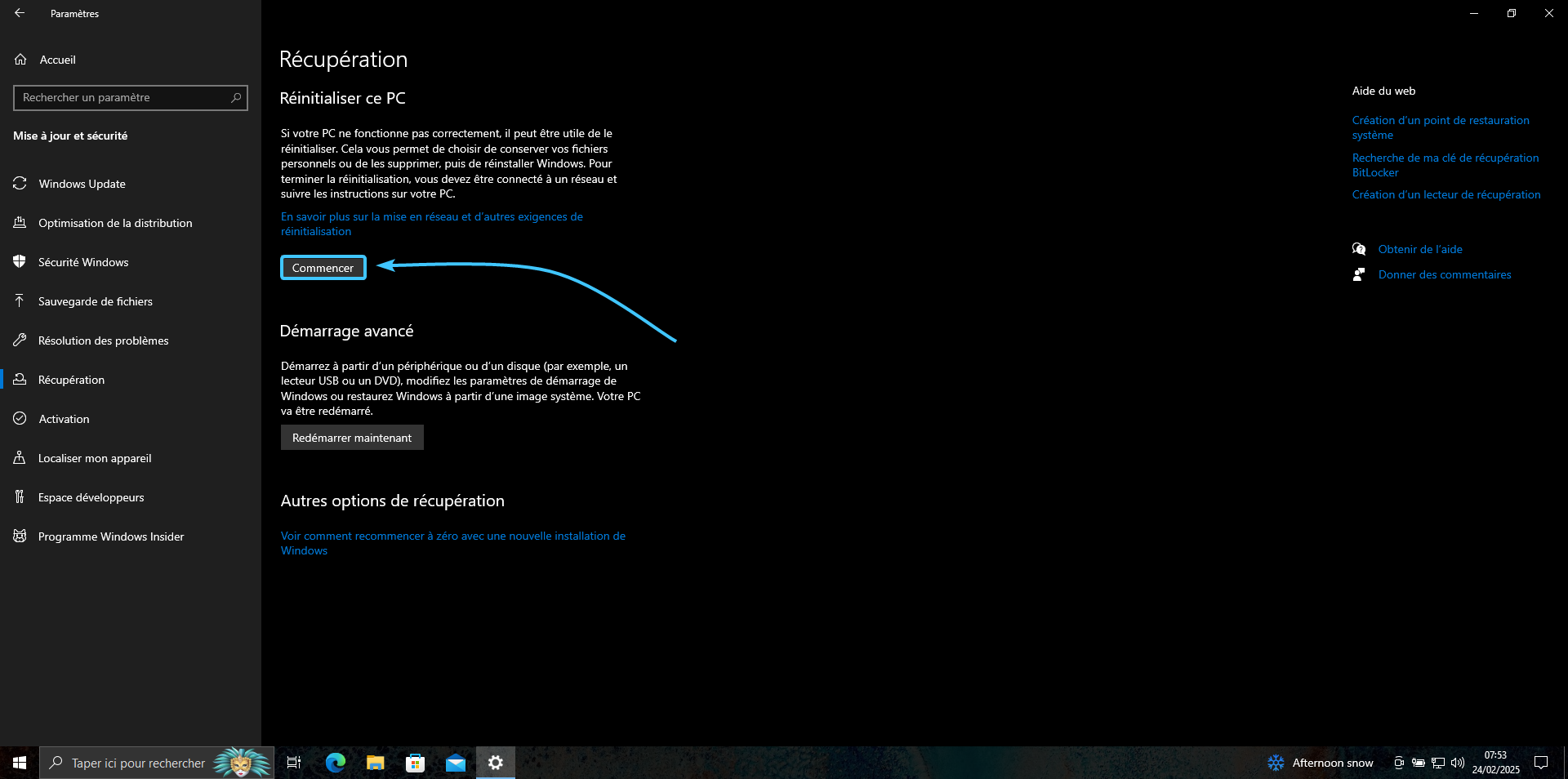This screenshot has width=1568, height=779.
Task: Go to Accueil home page
Action: (x=131, y=60)
